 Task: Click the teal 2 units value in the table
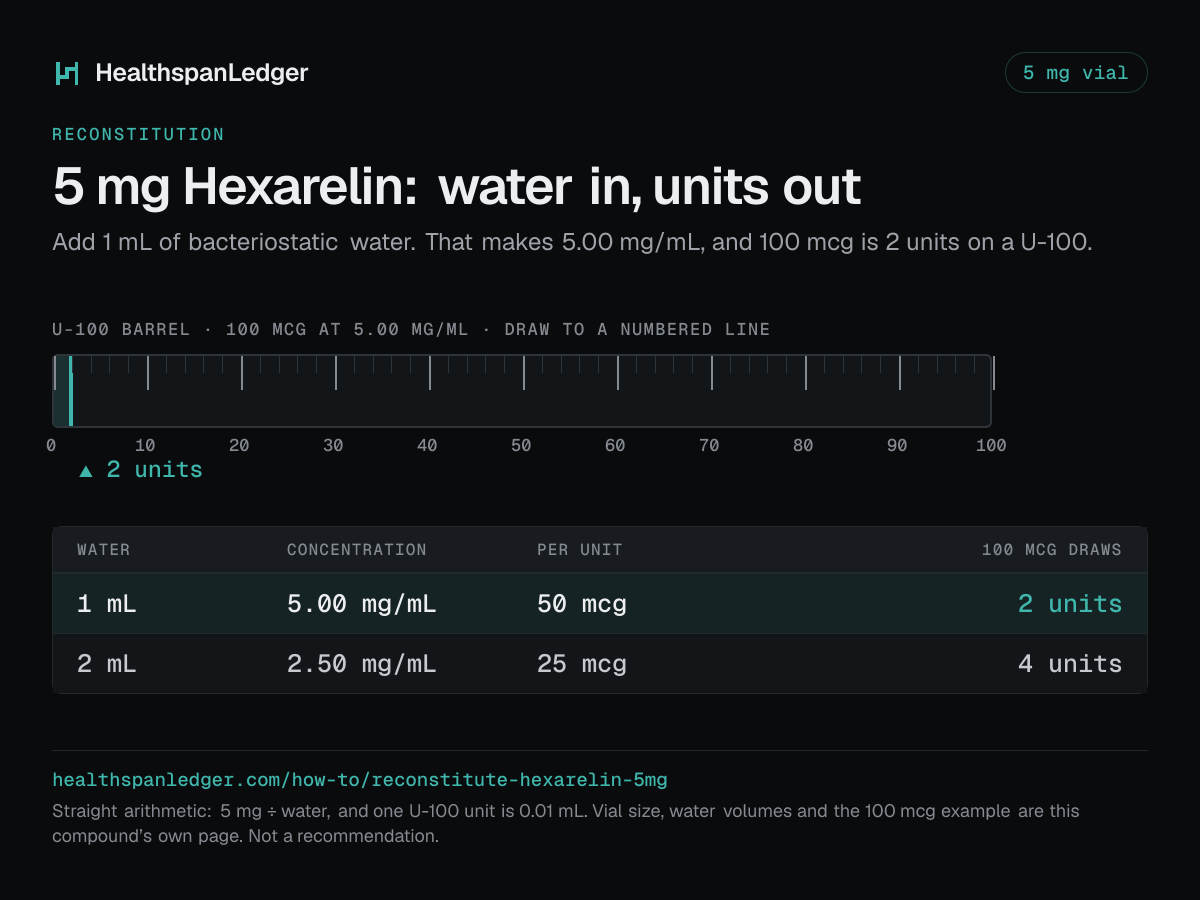tap(1070, 604)
